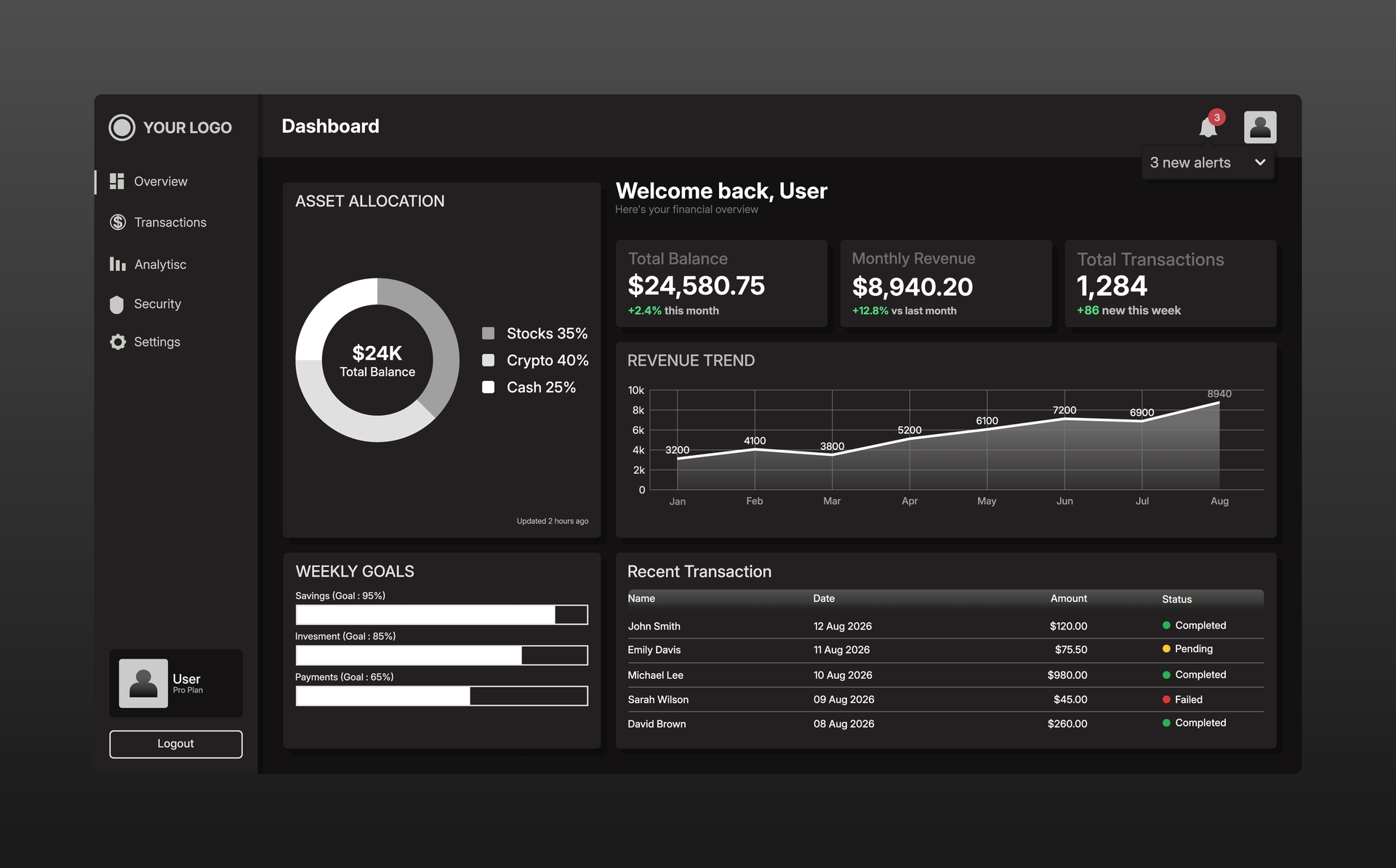This screenshot has height=868, width=1396.
Task: Click the Settings gear icon
Action: tap(118, 342)
